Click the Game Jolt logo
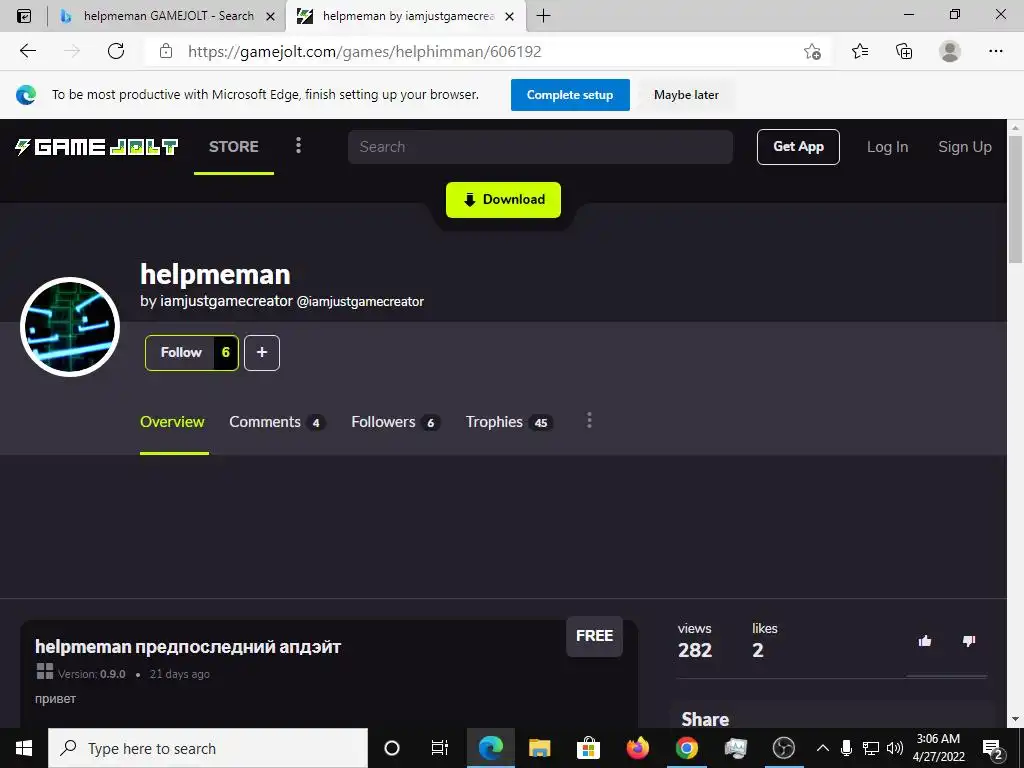Viewport: 1024px width, 768px height. click(97, 147)
